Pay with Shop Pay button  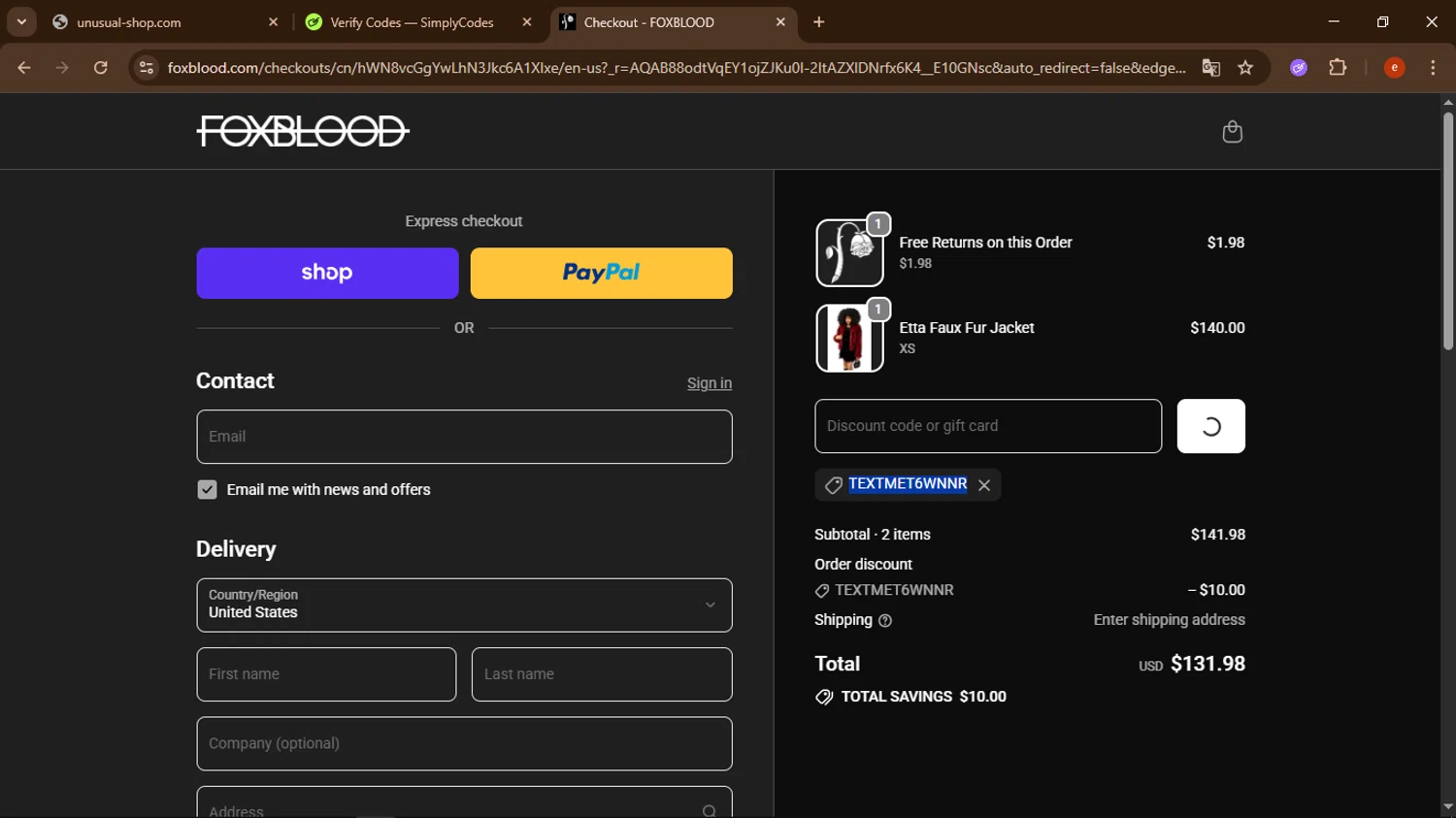[327, 273]
